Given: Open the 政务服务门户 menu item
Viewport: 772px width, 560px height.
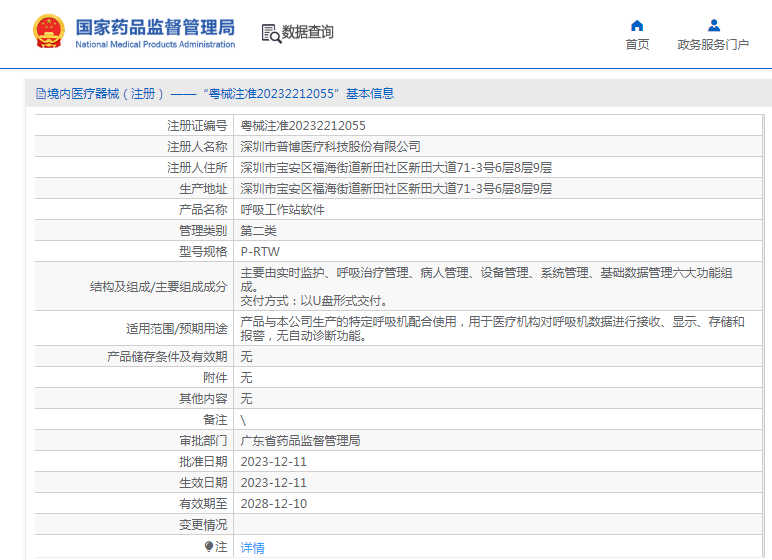Looking at the screenshot, I should (x=713, y=45).
